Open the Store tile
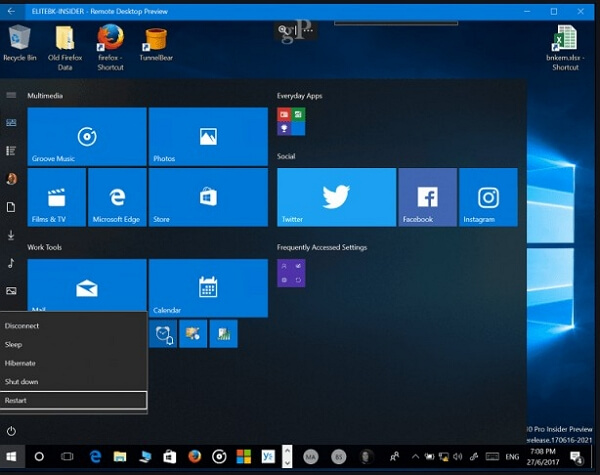Screen dimensions: 600x475 coord(208,197)
